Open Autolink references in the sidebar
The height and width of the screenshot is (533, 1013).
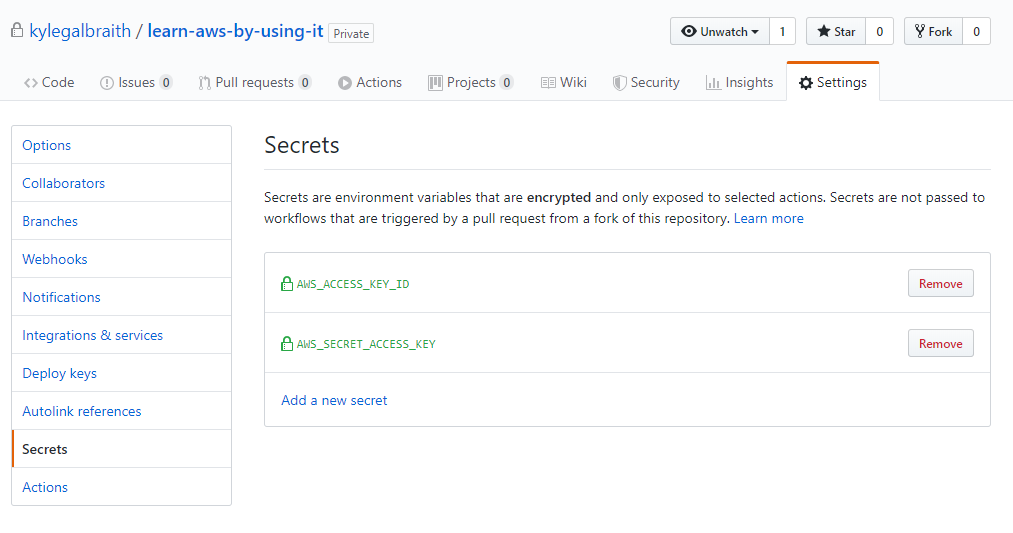121,411
